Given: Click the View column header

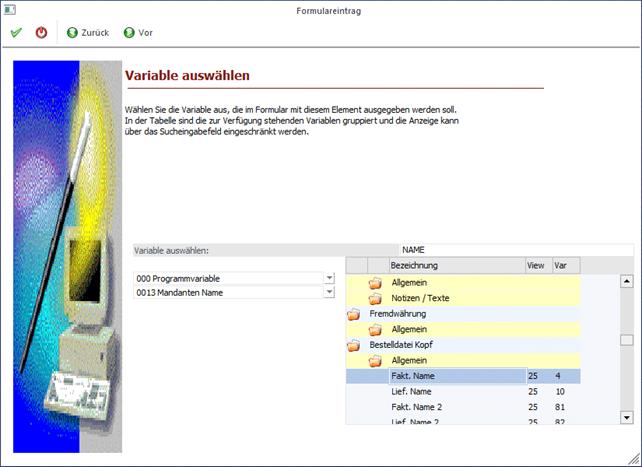Looking at the screenshot, I should (537, 265).
